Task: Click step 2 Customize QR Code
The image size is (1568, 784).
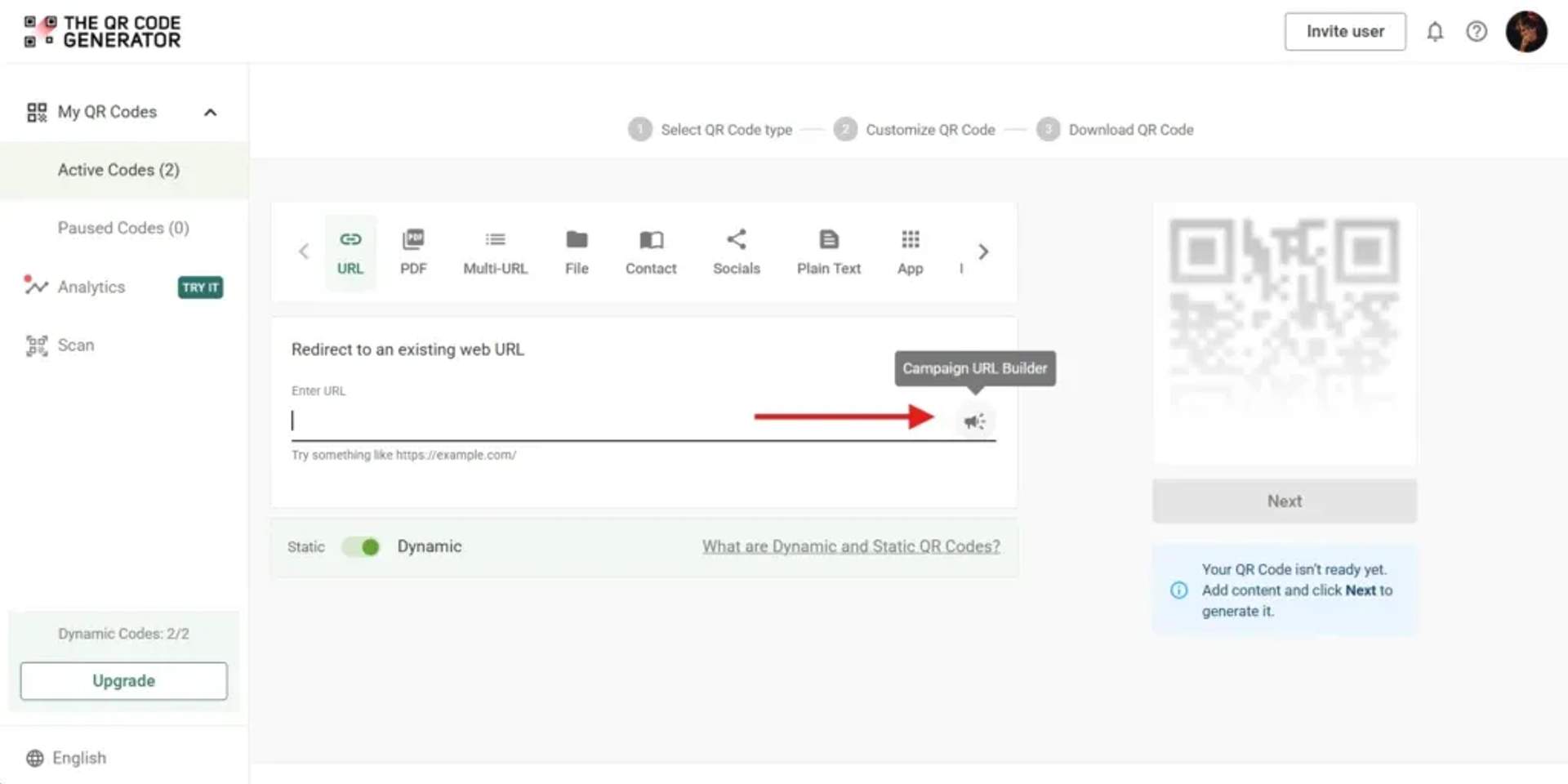Action: (914, 130)
